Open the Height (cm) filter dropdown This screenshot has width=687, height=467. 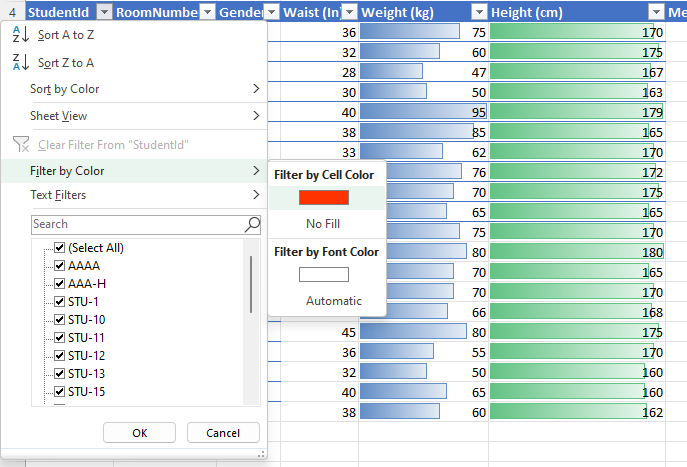(656, 12)
